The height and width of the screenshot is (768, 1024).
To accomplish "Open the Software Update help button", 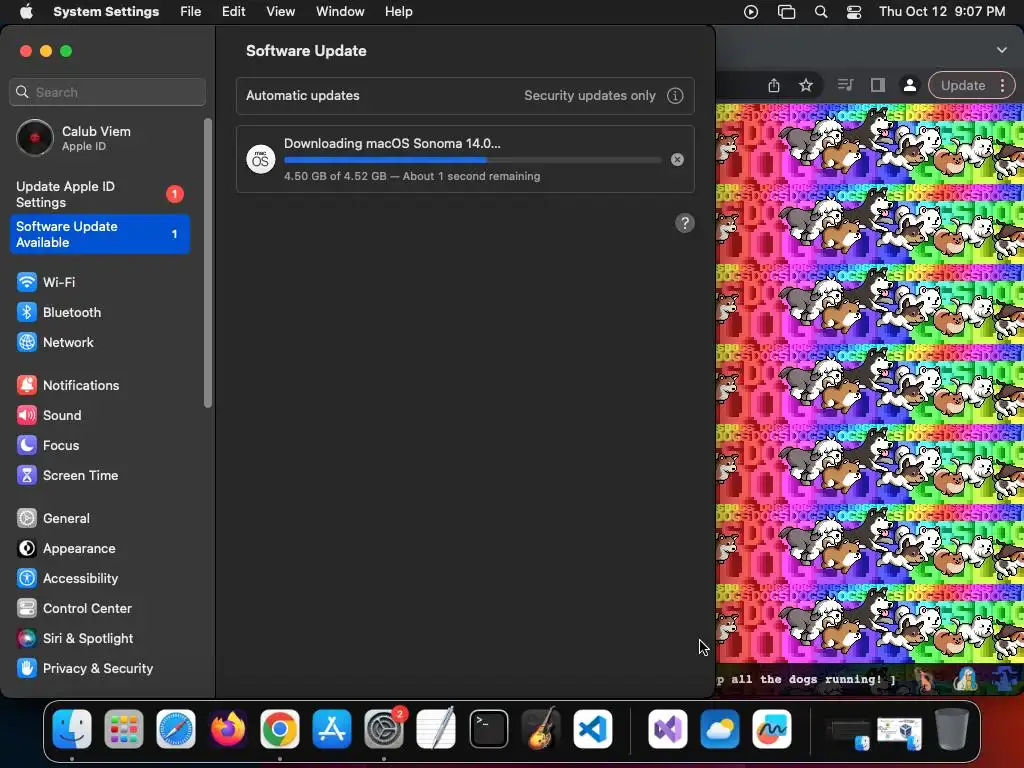I will pos(684,223).
